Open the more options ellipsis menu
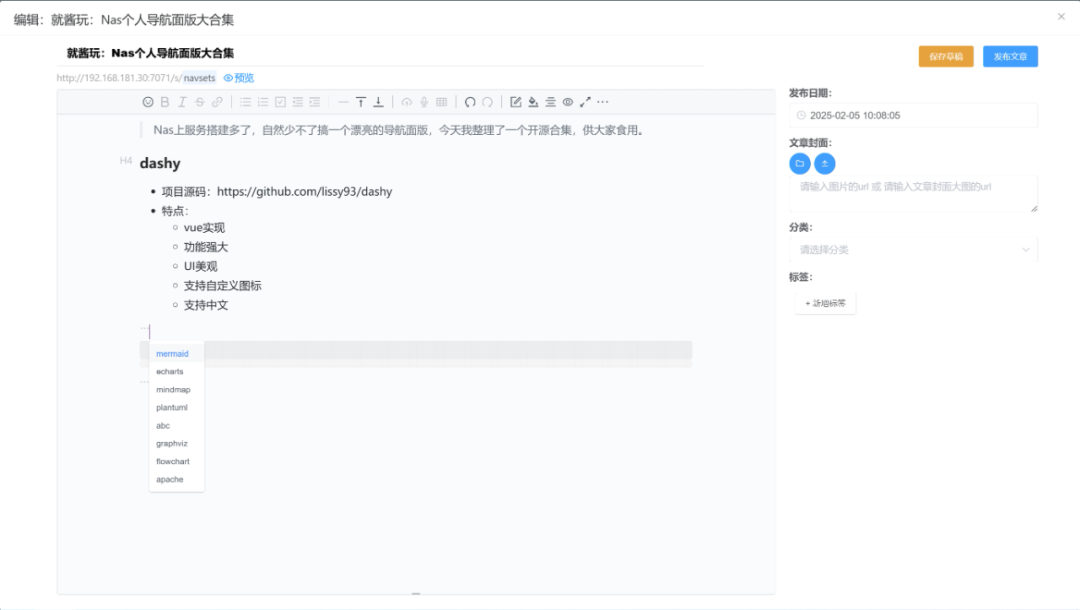This screenshot has height=610, width=1080. point(603,102)
